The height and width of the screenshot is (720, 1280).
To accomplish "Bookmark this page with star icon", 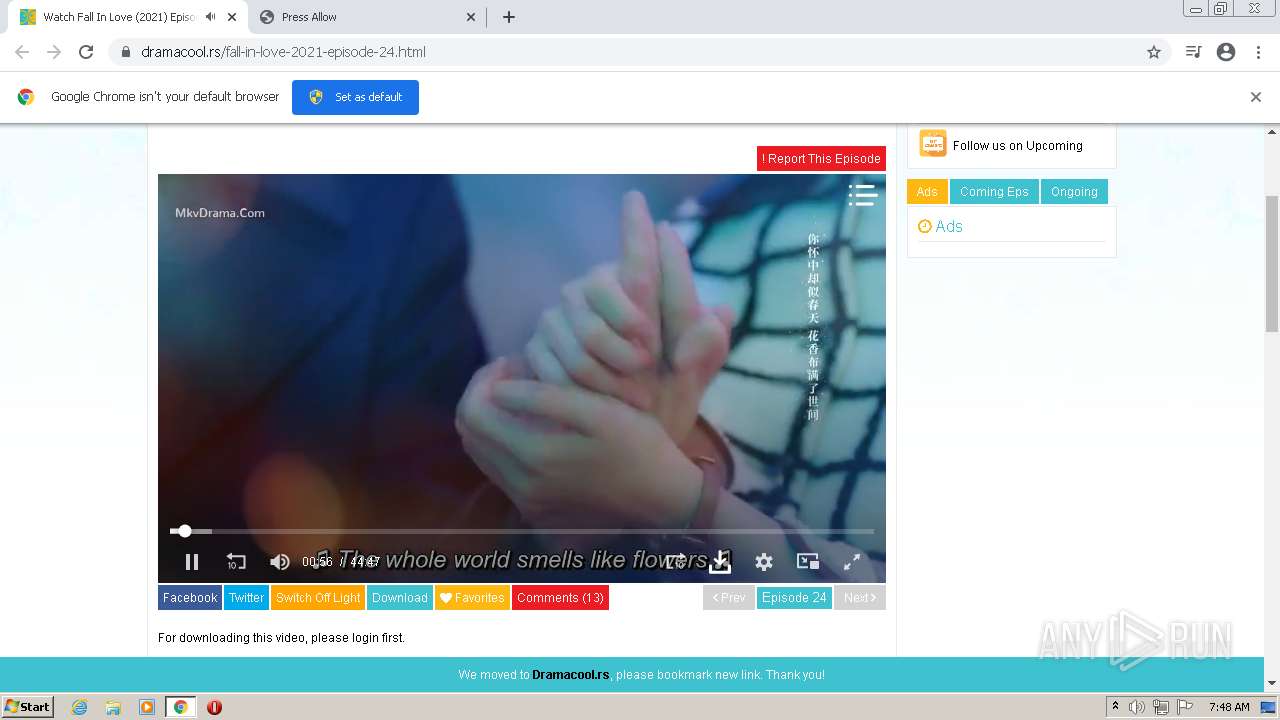I will click(1154, 52).
